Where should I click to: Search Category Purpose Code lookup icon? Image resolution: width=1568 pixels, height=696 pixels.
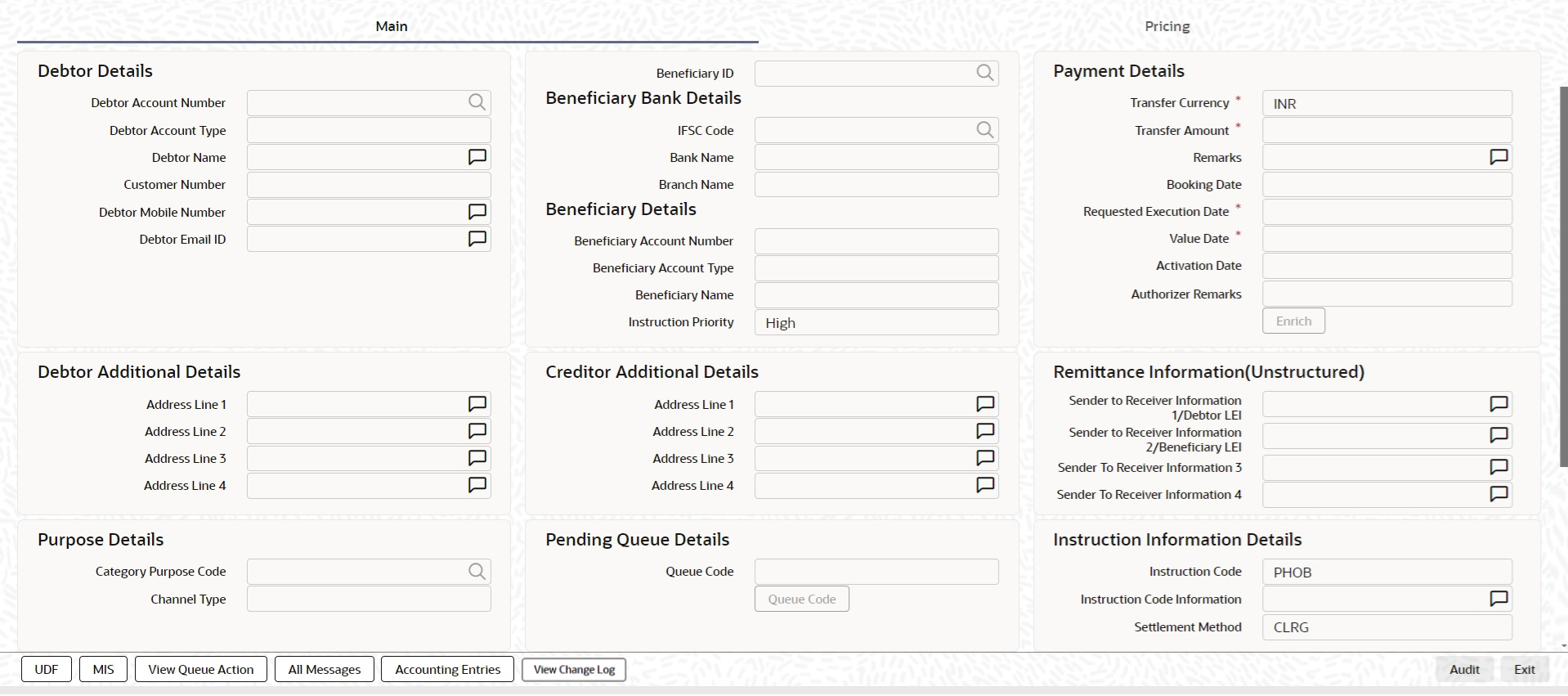(477, 571)
